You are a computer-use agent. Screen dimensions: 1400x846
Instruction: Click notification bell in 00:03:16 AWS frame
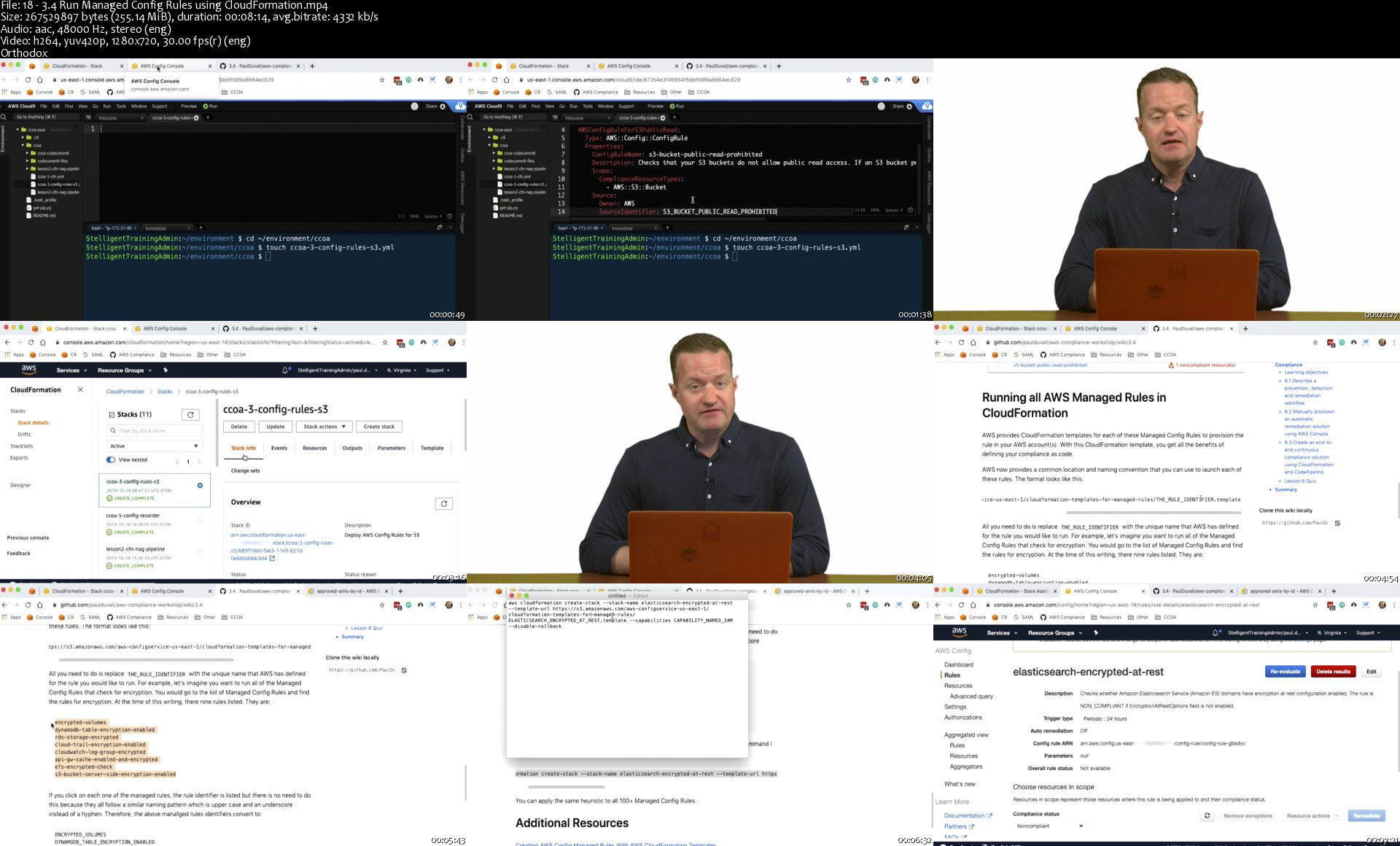point(285,370)
